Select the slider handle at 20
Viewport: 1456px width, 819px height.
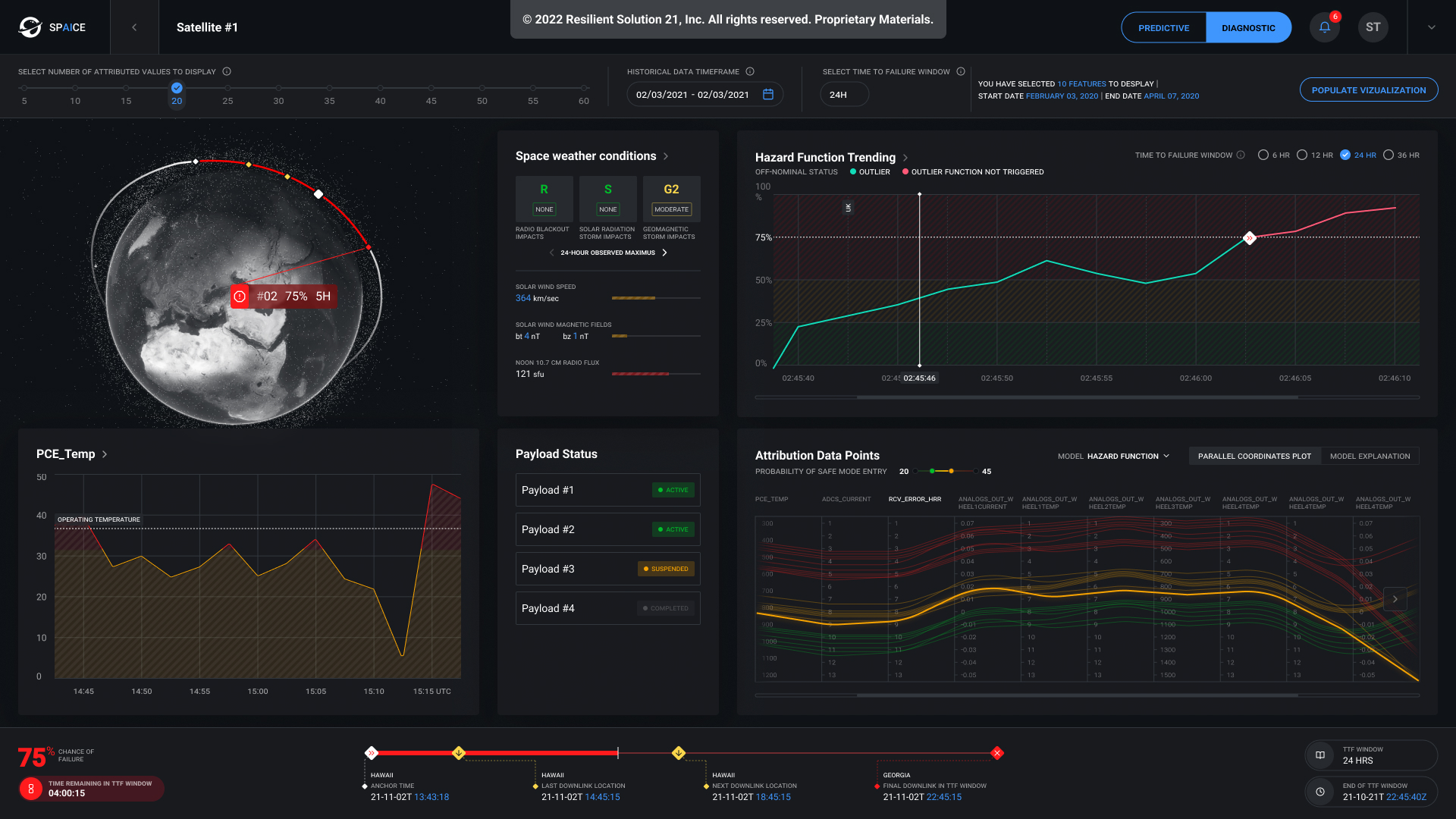click(x=177, y=88)
